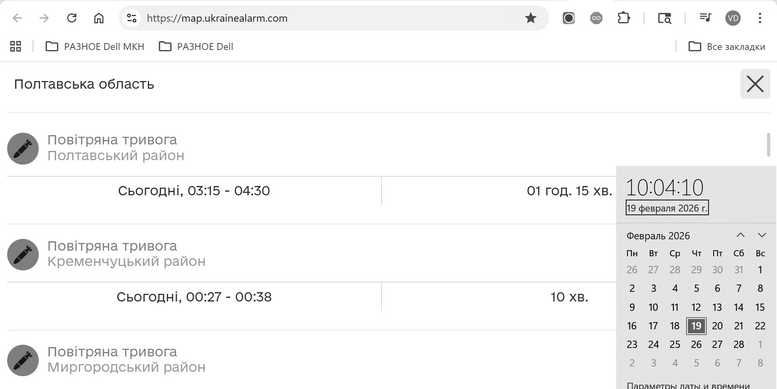Close the Полтавська область panel
Screen dimensions: 777x389
[755, 84]
